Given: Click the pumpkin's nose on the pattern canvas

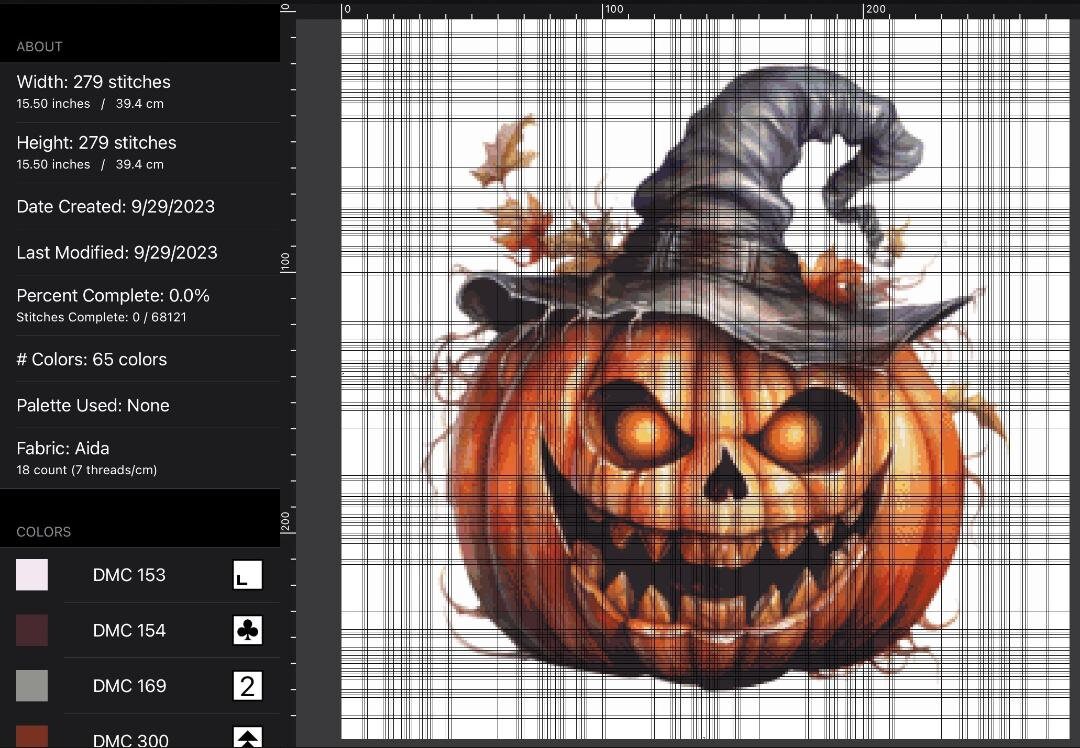Looking at the screenshot, I should click(725, 475).
